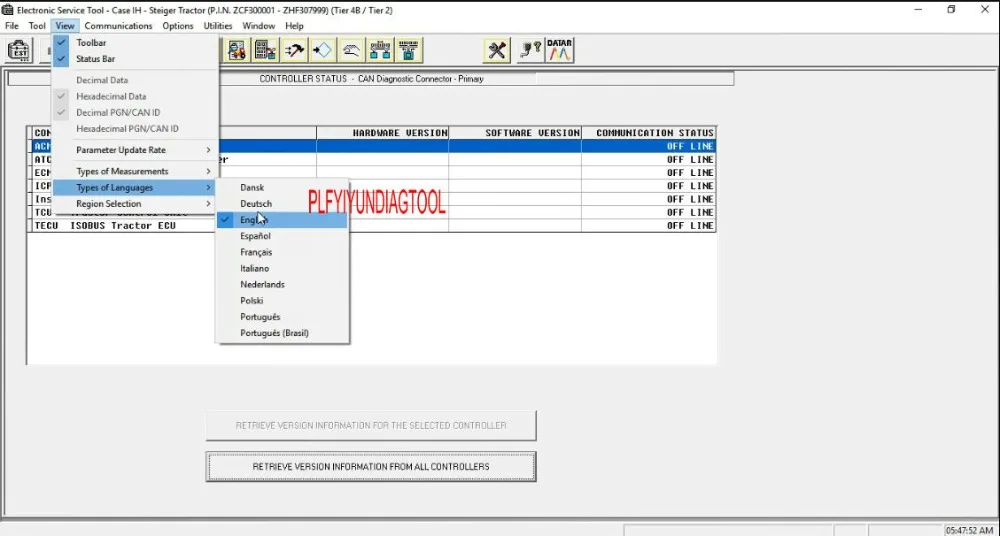Click the hand toolbar icon
1000x536 pixels.
351,50
